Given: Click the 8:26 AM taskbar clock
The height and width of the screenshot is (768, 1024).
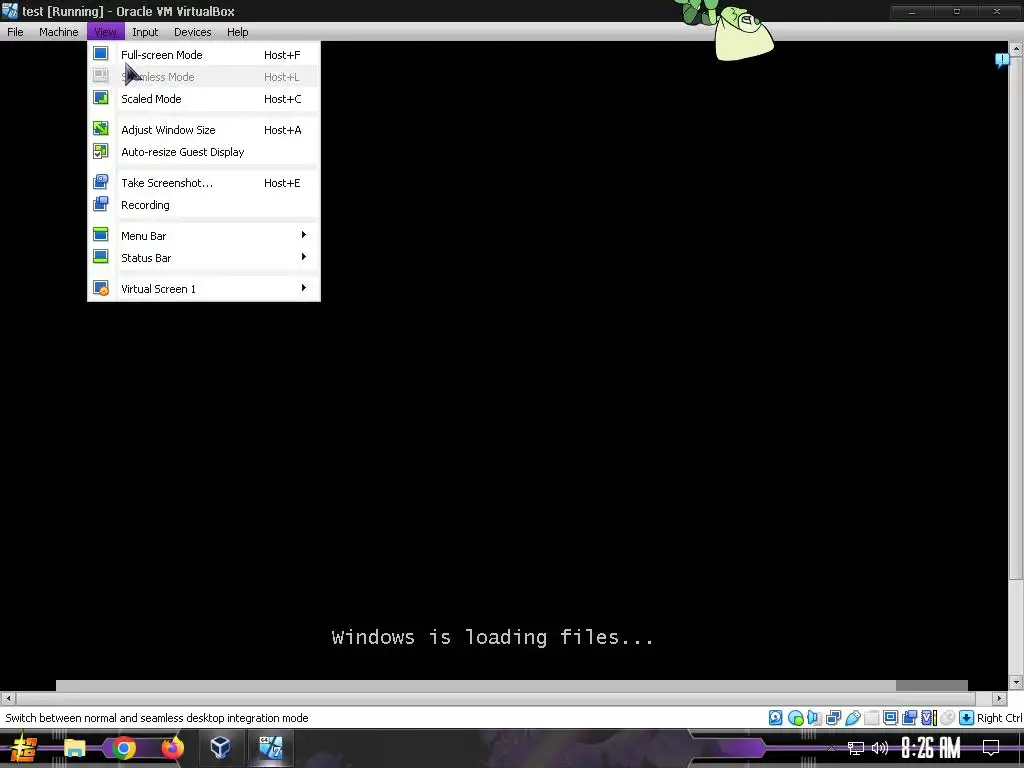Looking at the screenshot, I should pos(931,748).
